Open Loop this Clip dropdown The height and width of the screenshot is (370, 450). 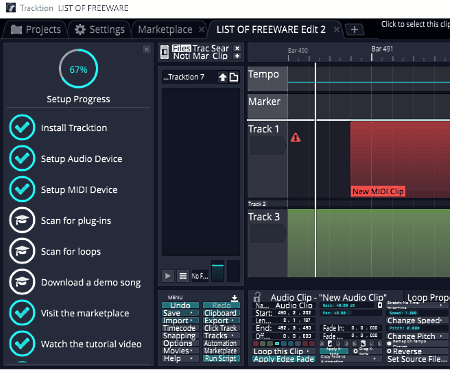click(284, 351)
